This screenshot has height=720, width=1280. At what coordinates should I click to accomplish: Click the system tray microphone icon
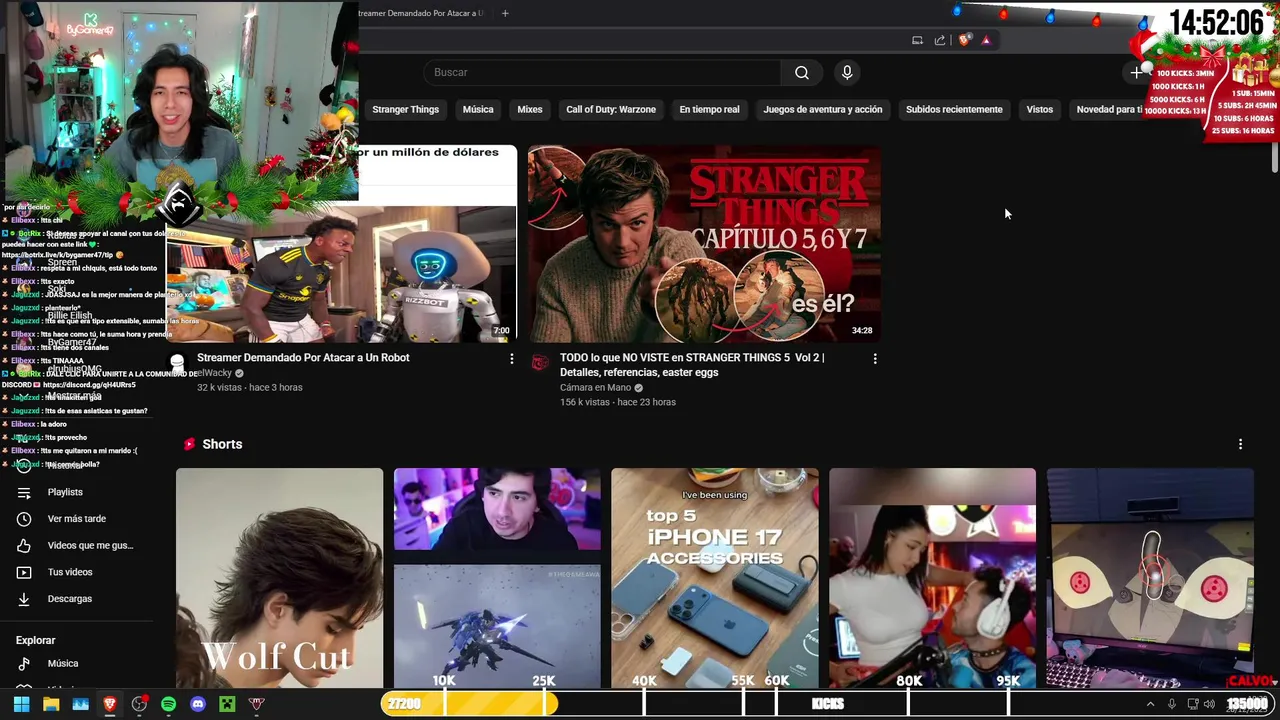1171,704
